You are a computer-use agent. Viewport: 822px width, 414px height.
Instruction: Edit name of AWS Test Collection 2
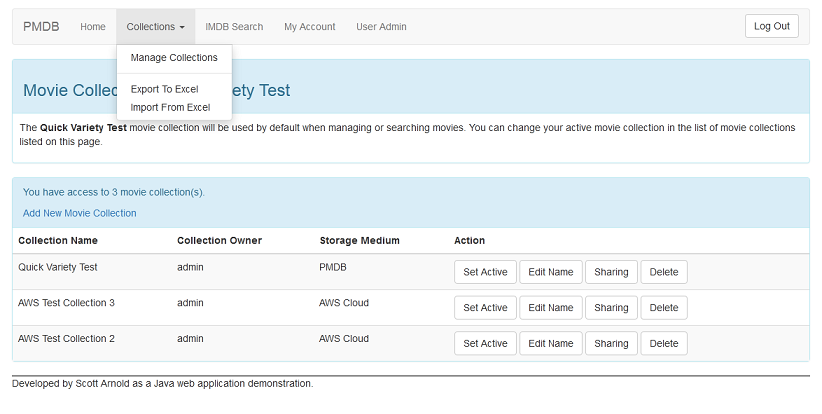tap(550, 343)
